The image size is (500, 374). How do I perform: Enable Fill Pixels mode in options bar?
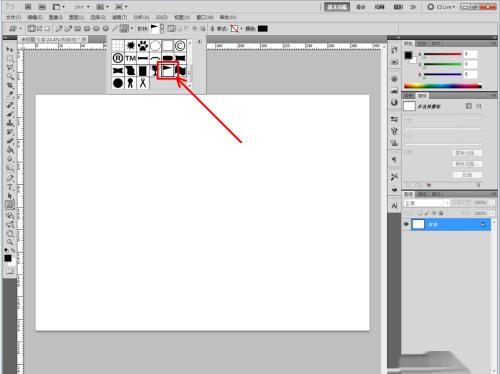[x=47, y=29]
